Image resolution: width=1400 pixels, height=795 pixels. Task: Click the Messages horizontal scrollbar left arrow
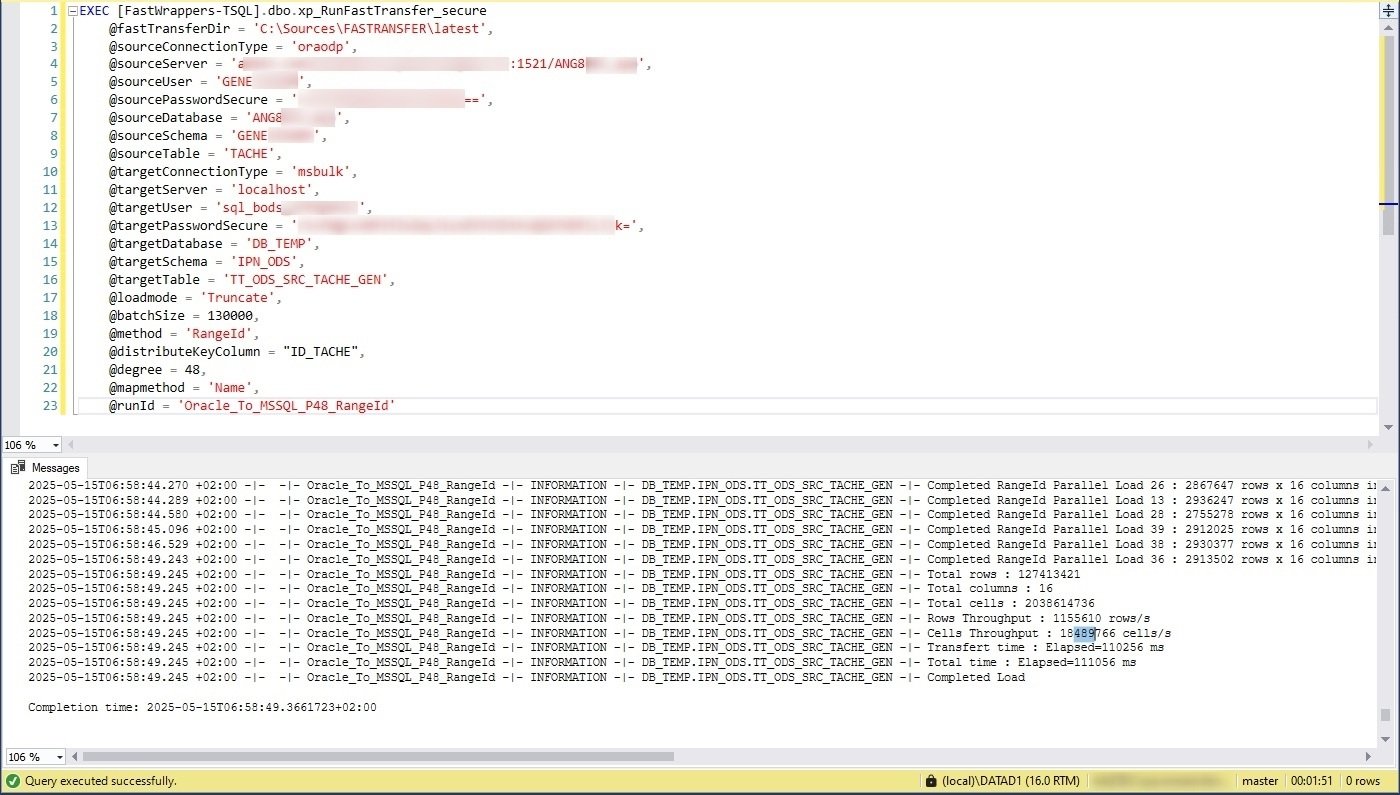tap(74, 757)
